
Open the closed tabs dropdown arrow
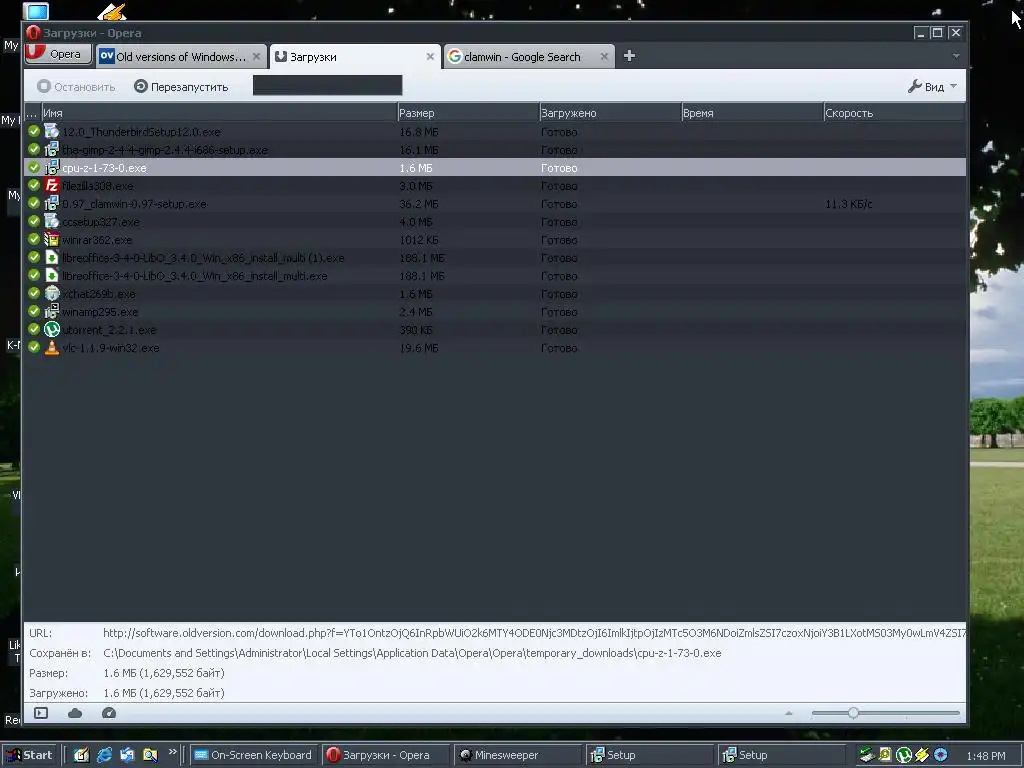956,56
